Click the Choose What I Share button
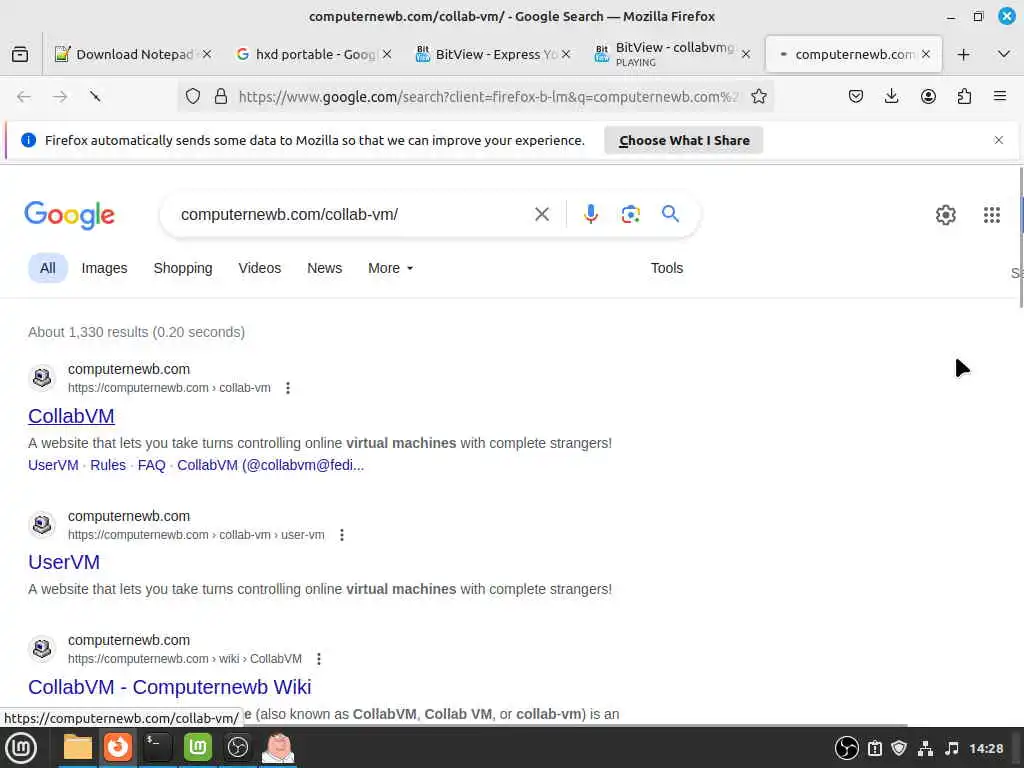Image resolution: width=1024 pixels, height=768 pixels. pos(684,140)
